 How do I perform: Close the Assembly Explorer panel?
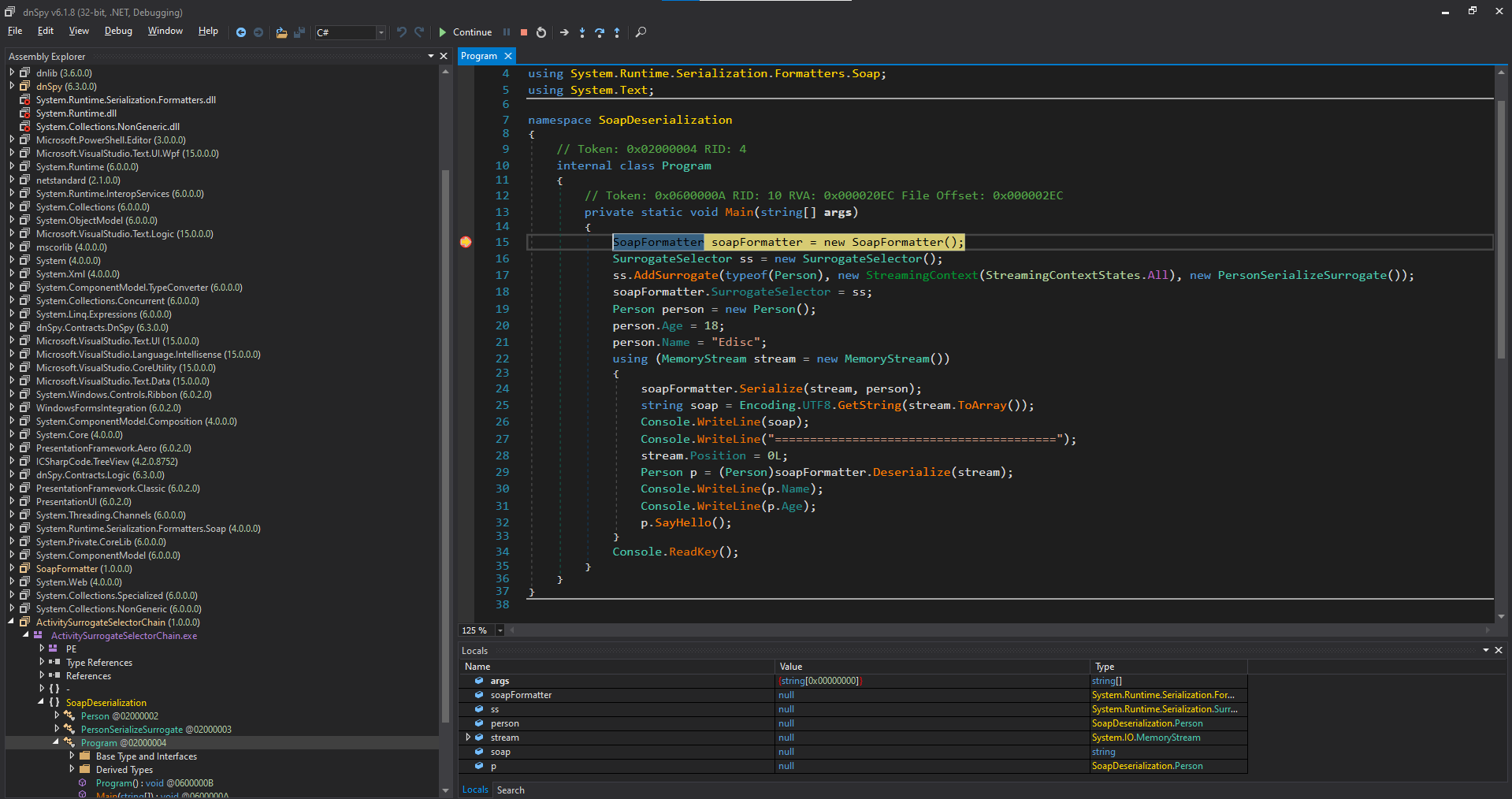coord(444,56)
